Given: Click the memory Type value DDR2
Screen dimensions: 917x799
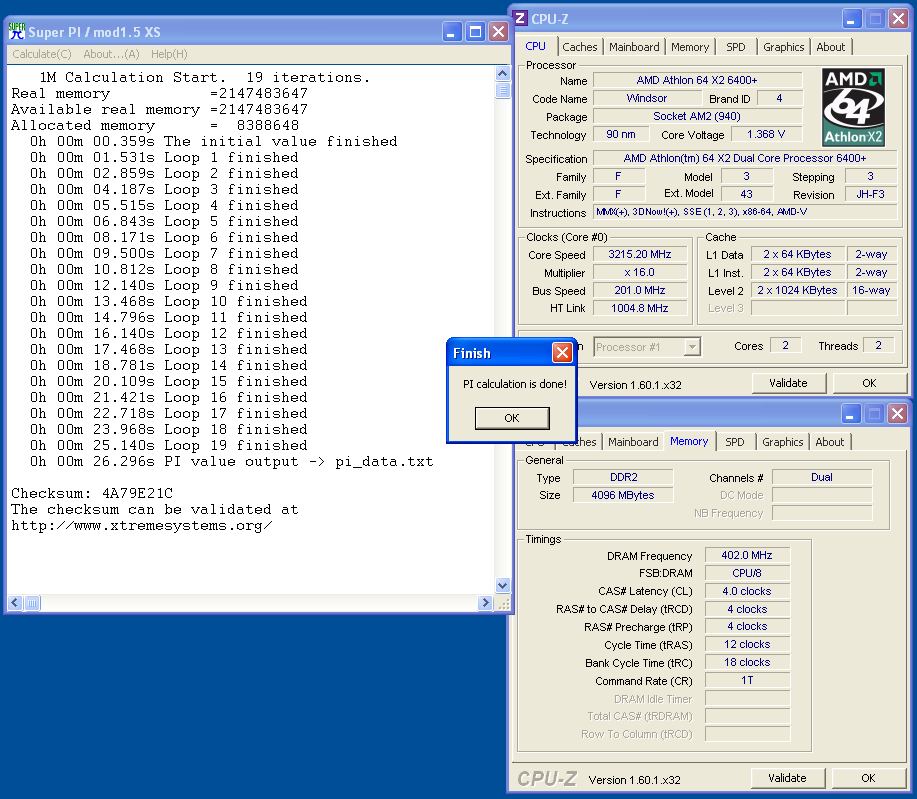Looking at the screenshot, I should pos(623,477).
